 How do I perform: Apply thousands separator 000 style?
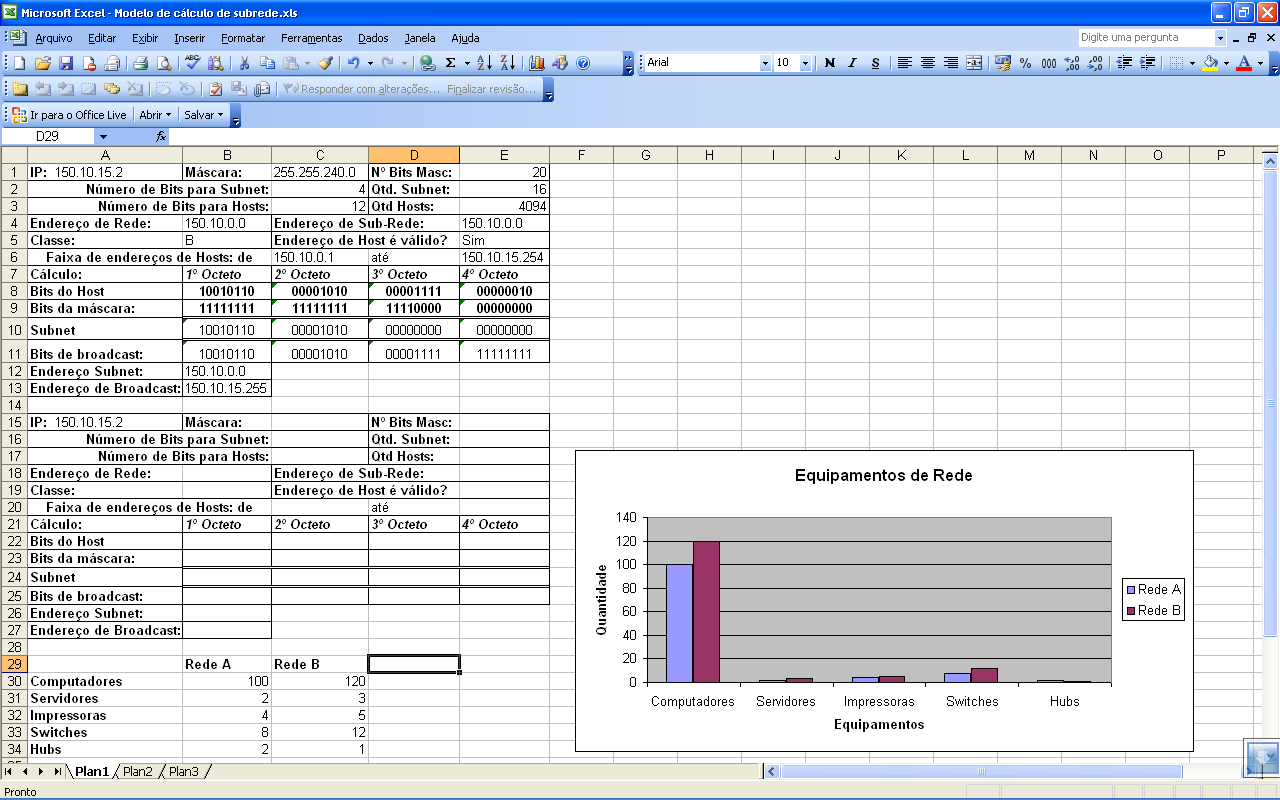tap(1049, 63)
